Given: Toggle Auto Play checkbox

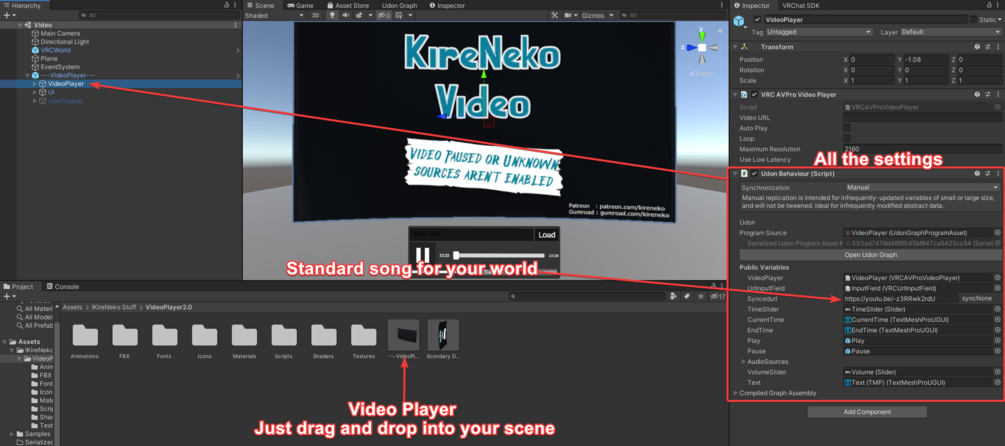Looking at the screenshot, I should coord(847,128).
